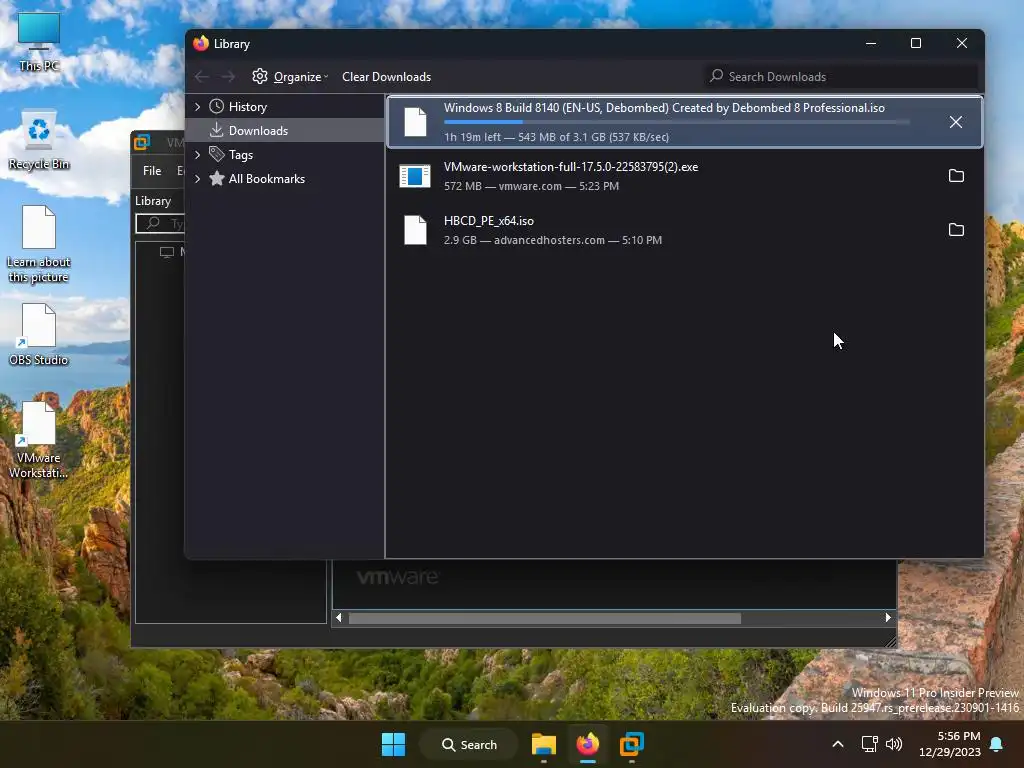1024x768 pixels.
Task: Switch to Firefox in taskbar
Action: pyautogui.click(x=587, y=744)
